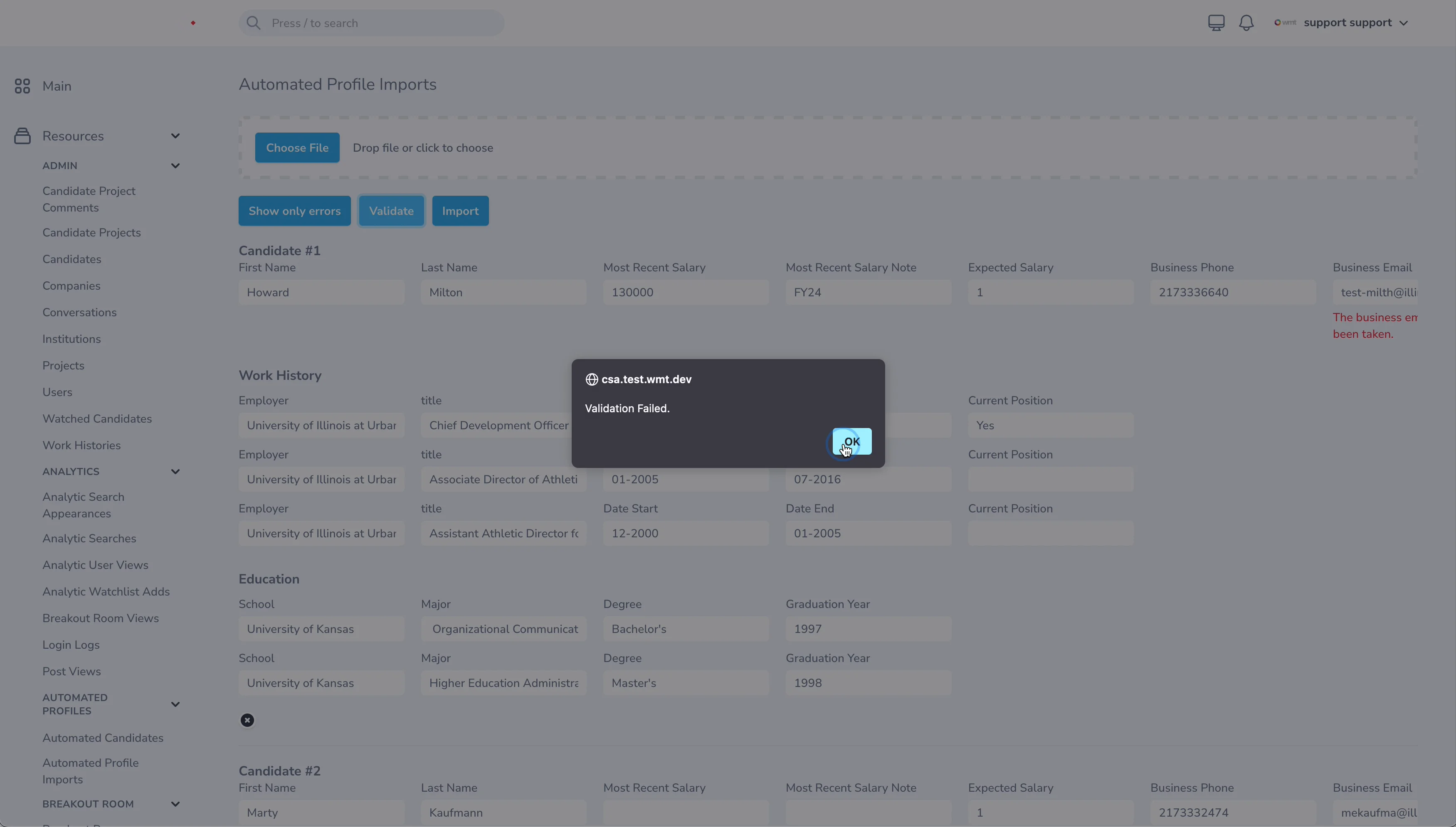Toggle the Show only errors filter
Viewport: 1456px width, 827px height.
294,210
